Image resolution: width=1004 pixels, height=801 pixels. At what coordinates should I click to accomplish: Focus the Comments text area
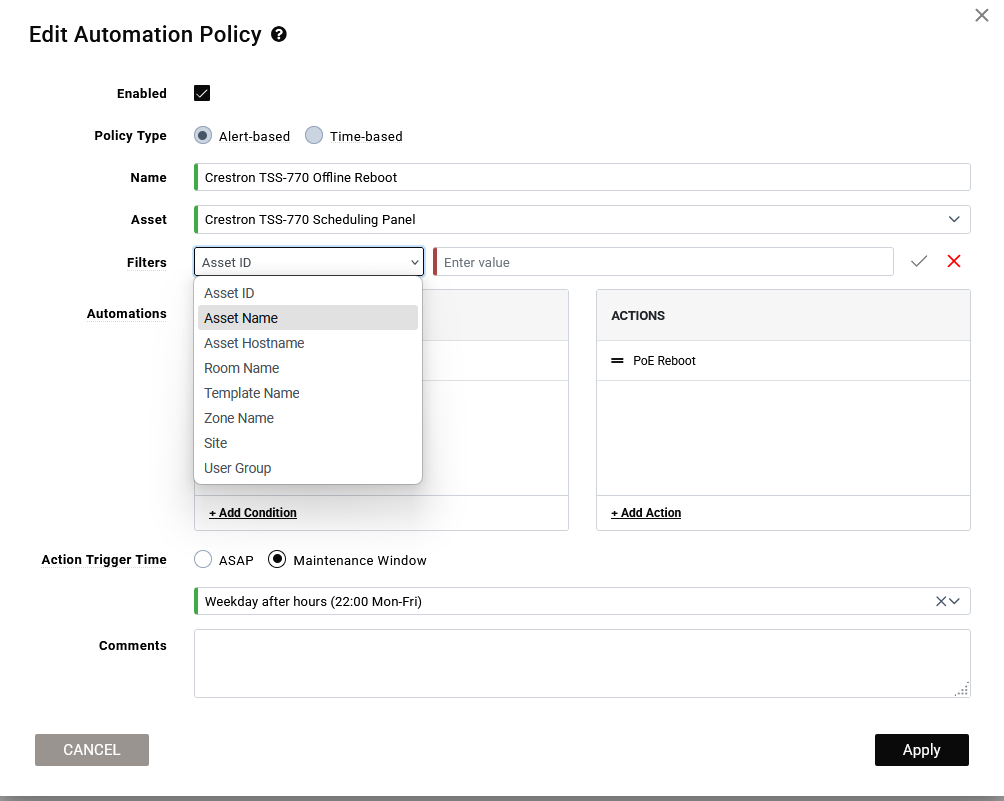582,663
